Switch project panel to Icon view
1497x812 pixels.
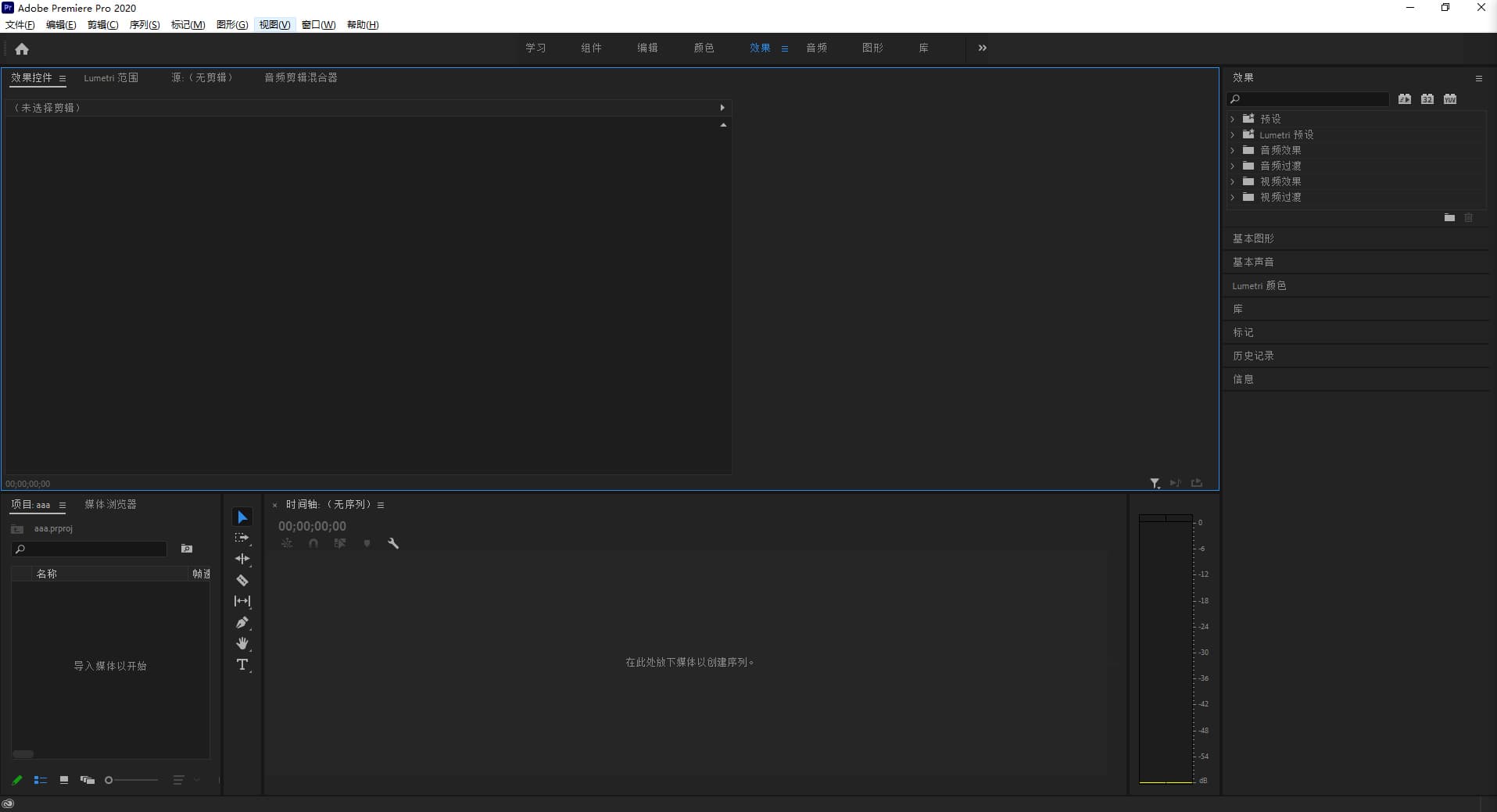tap(64, 780)
